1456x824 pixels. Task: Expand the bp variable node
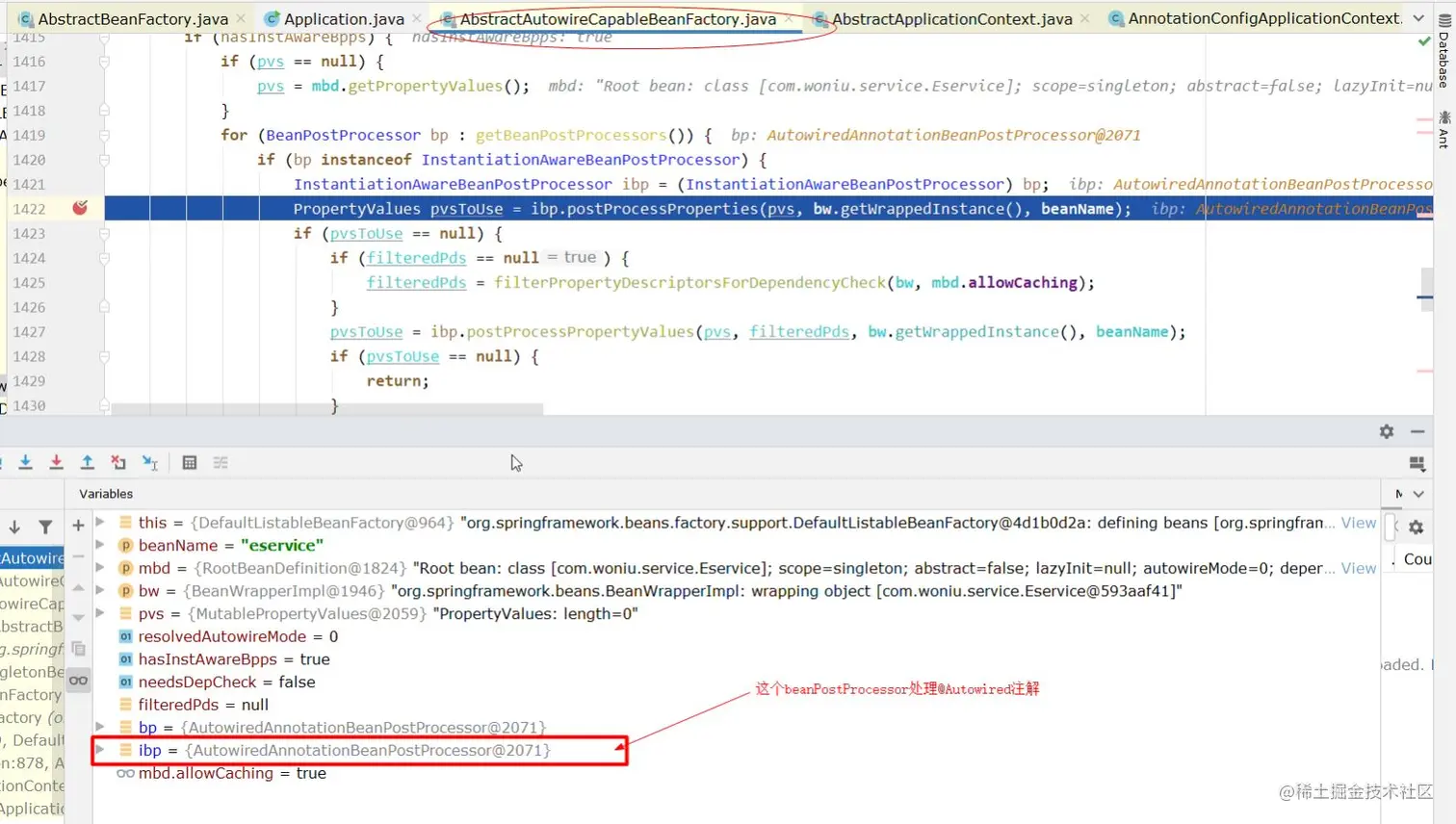point(100,727)
